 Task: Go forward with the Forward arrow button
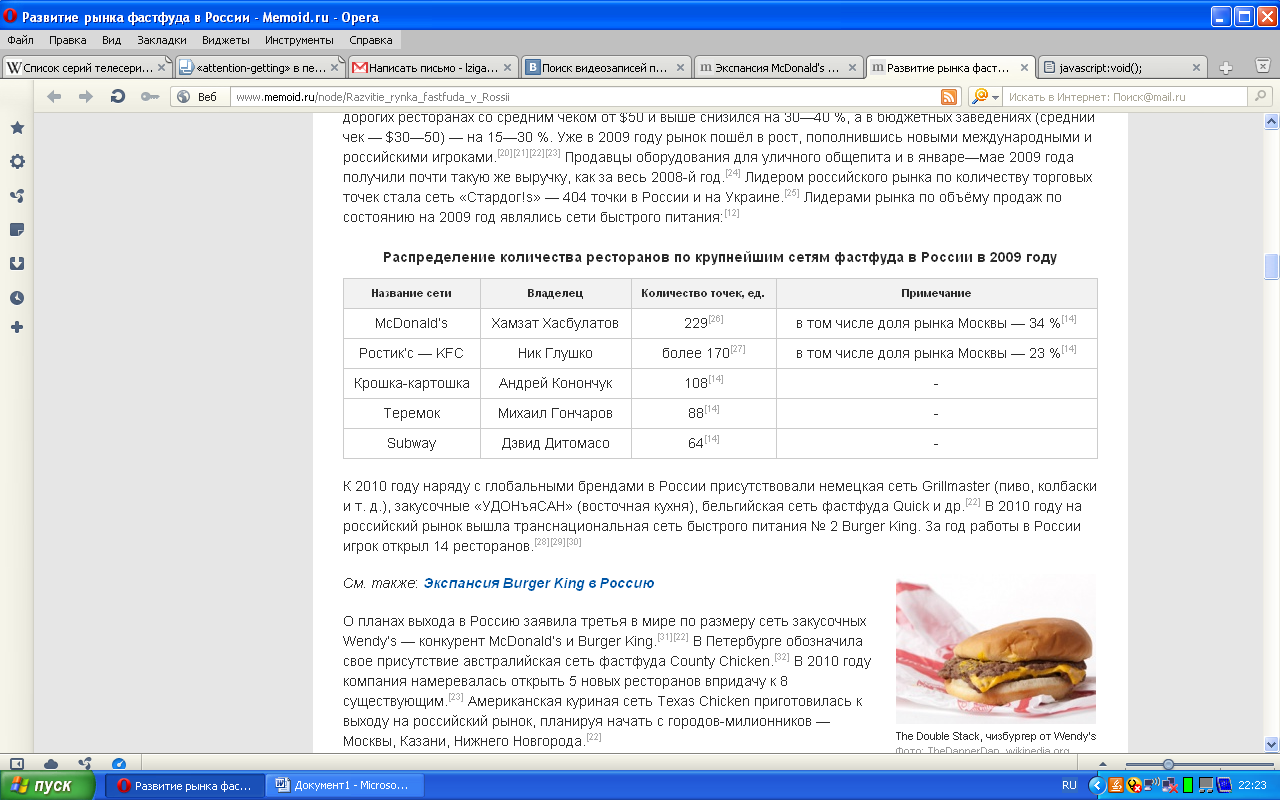(86, 96)
